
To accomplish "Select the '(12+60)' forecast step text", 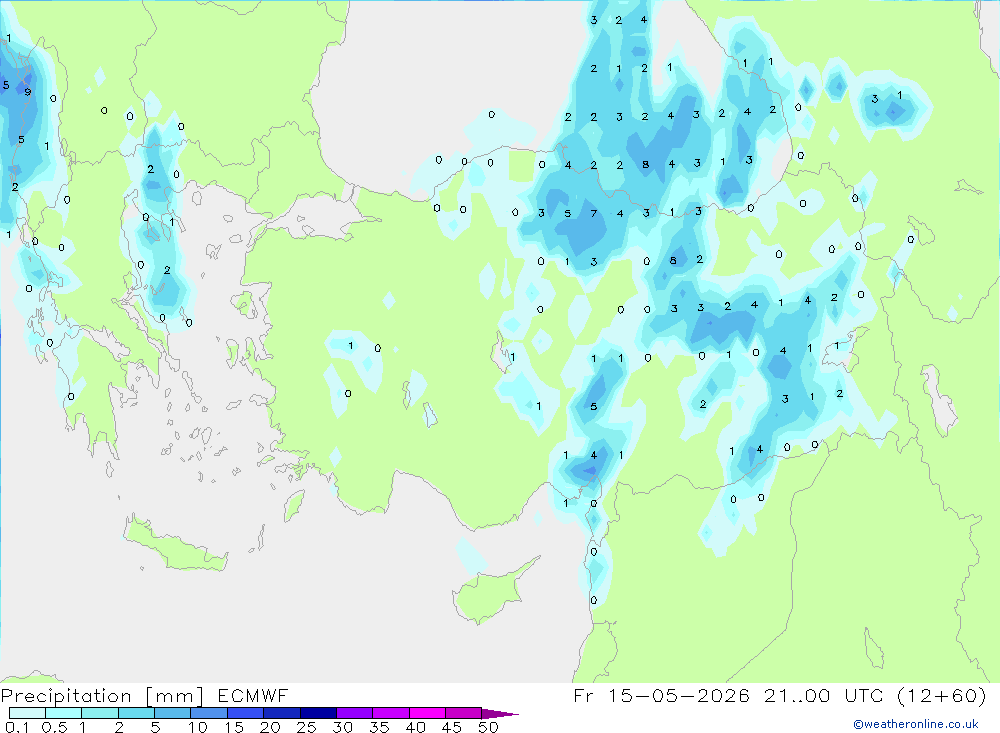I will (x=941, y=695).
